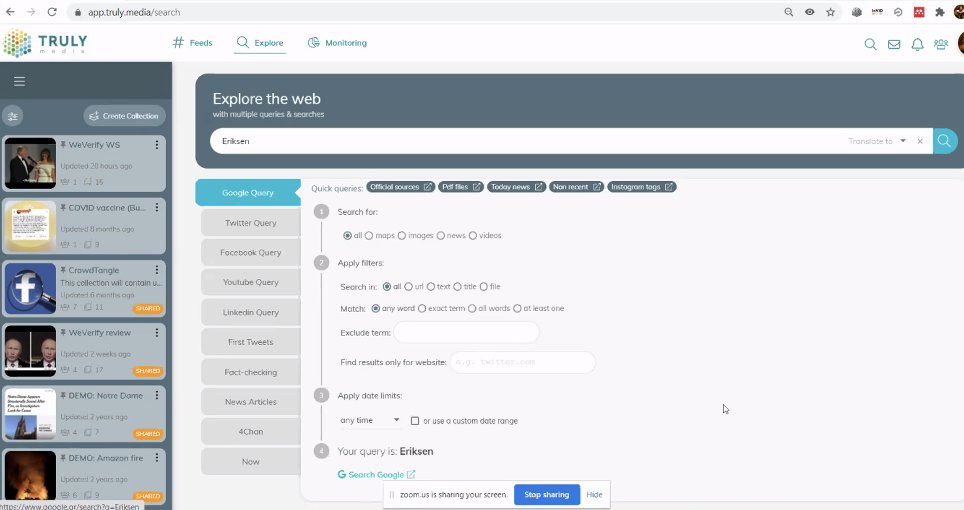Click the Non recent quick query
964x510 pixels.
click(577, 187)
